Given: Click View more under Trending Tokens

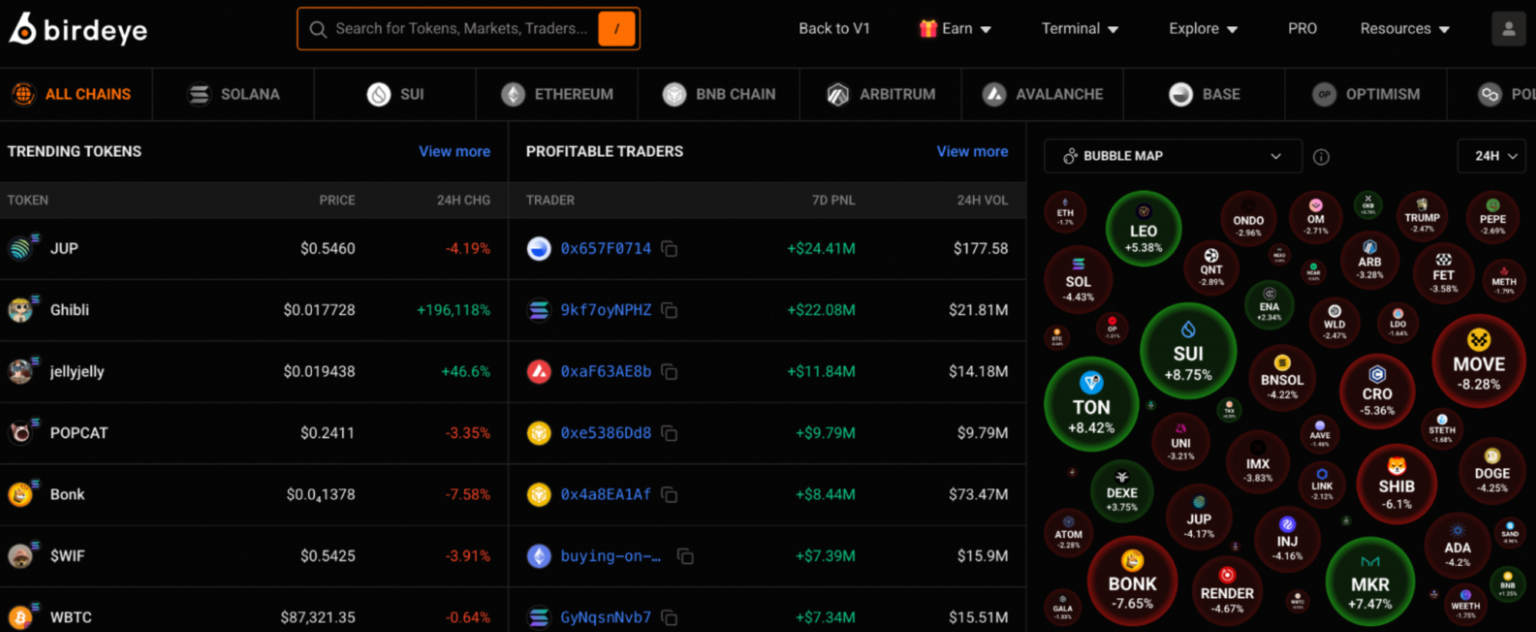Looking at the screenshot, I should [x=454, y=151].
